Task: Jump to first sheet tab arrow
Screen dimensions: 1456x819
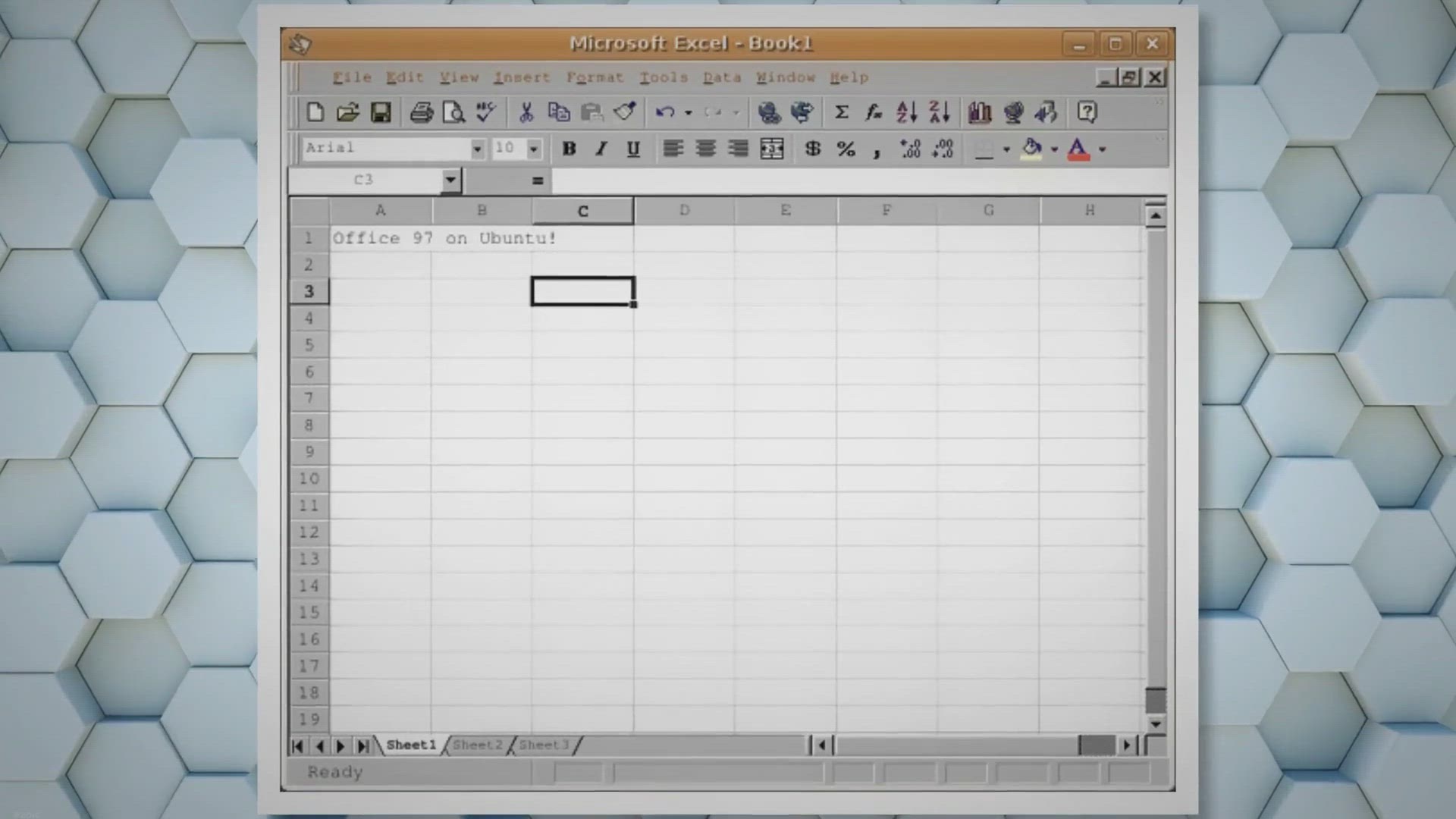Action: click(297, 746)
